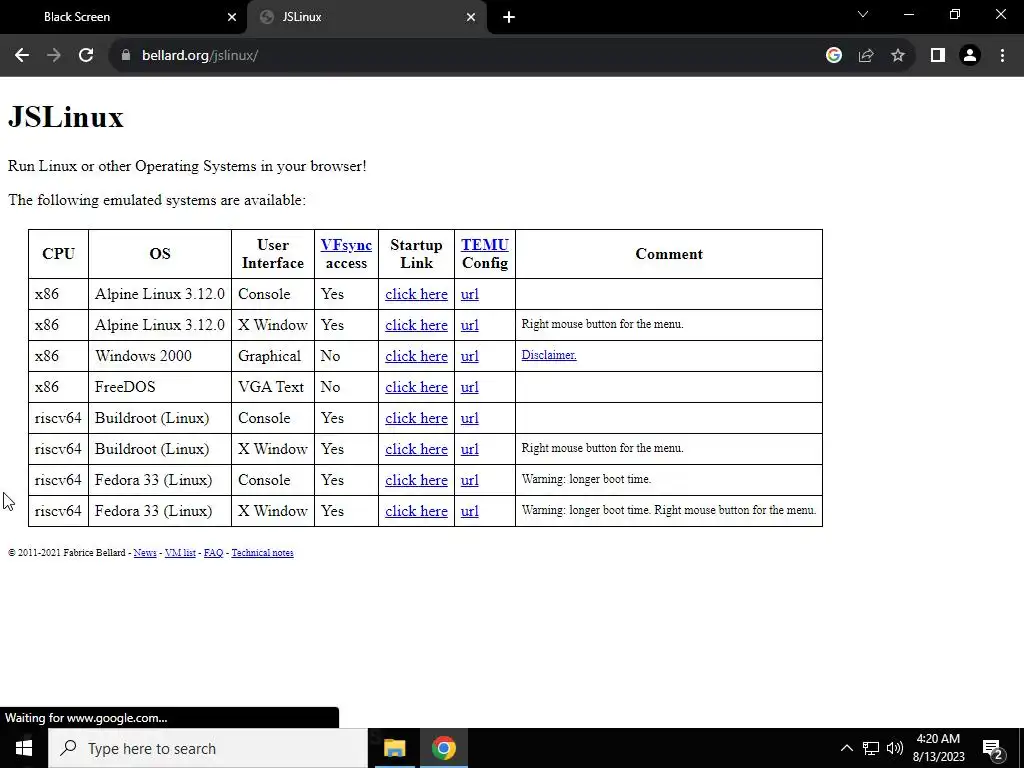Close the JSLinux tab
This screenshot has height=768, width=1024.
470,18
